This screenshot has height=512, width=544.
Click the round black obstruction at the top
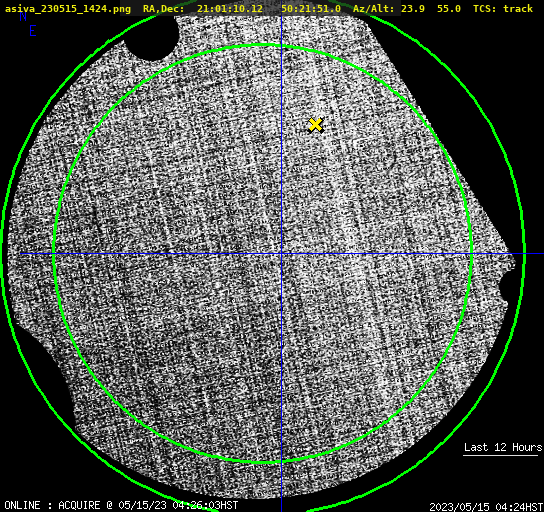(x=152, y=37)
